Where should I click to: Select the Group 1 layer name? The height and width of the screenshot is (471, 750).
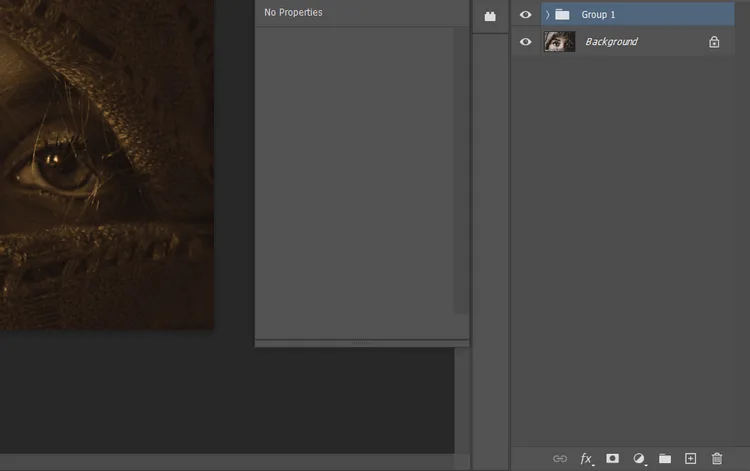pos(598,15)
